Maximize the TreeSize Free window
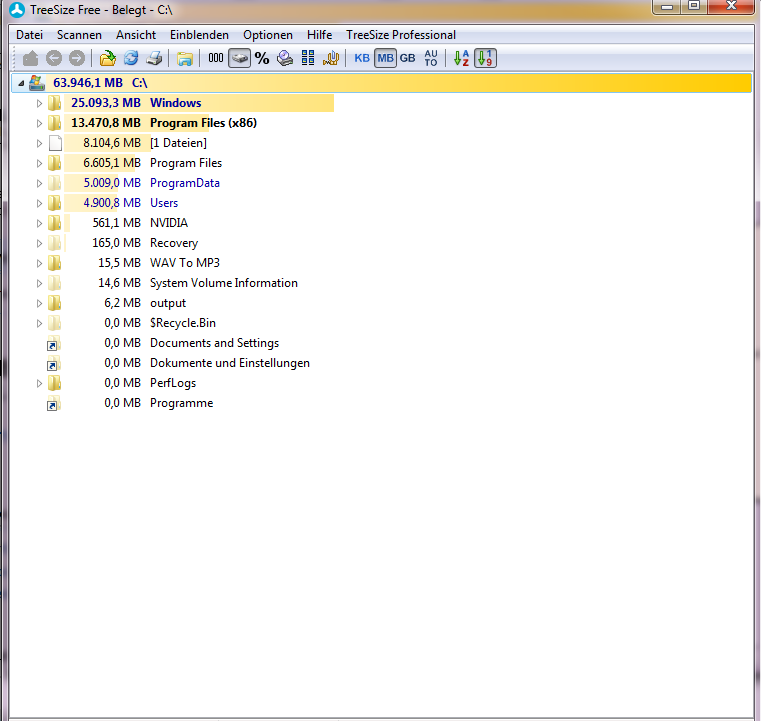This screenshot has width=761, height=721. tap(695, 6)
